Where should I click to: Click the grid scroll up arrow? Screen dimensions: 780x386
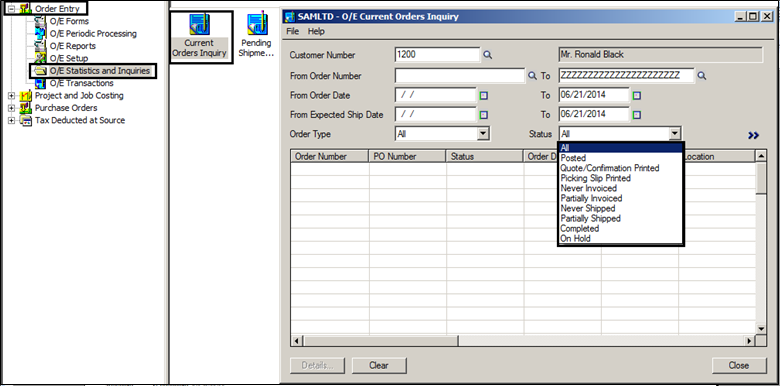pyautogui.click(x=761, y=156)
